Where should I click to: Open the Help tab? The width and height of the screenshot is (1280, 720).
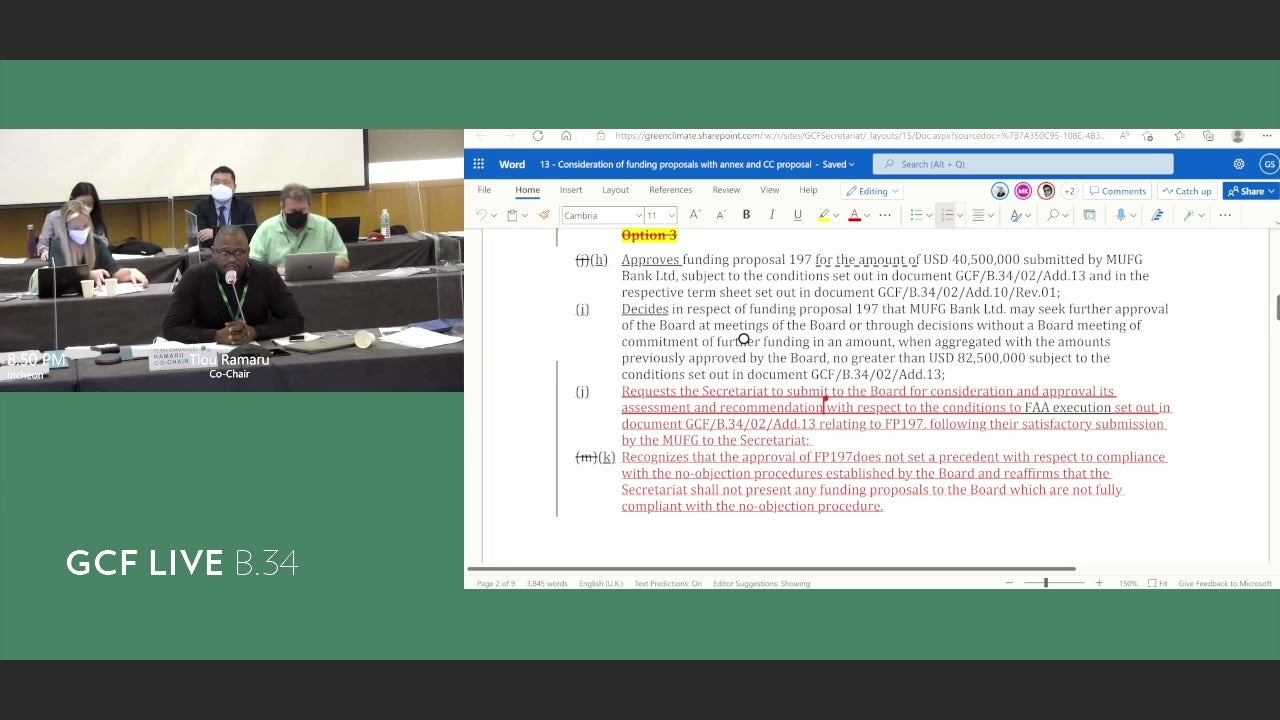click(808, 190)
